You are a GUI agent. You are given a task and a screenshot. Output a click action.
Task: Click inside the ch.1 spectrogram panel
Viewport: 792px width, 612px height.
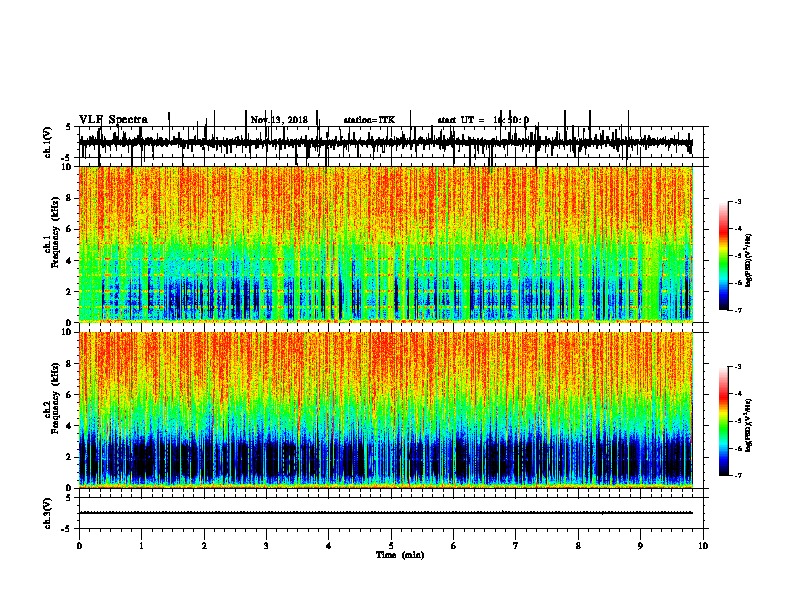pos(386,244)
